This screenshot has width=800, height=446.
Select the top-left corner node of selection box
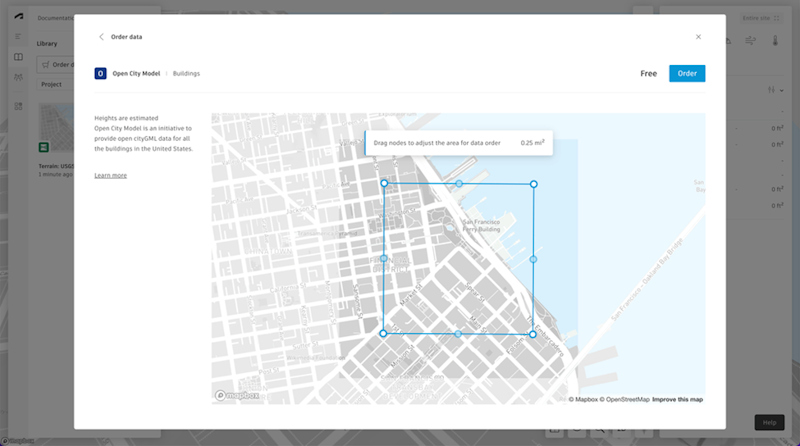click(x=384, y=183)
